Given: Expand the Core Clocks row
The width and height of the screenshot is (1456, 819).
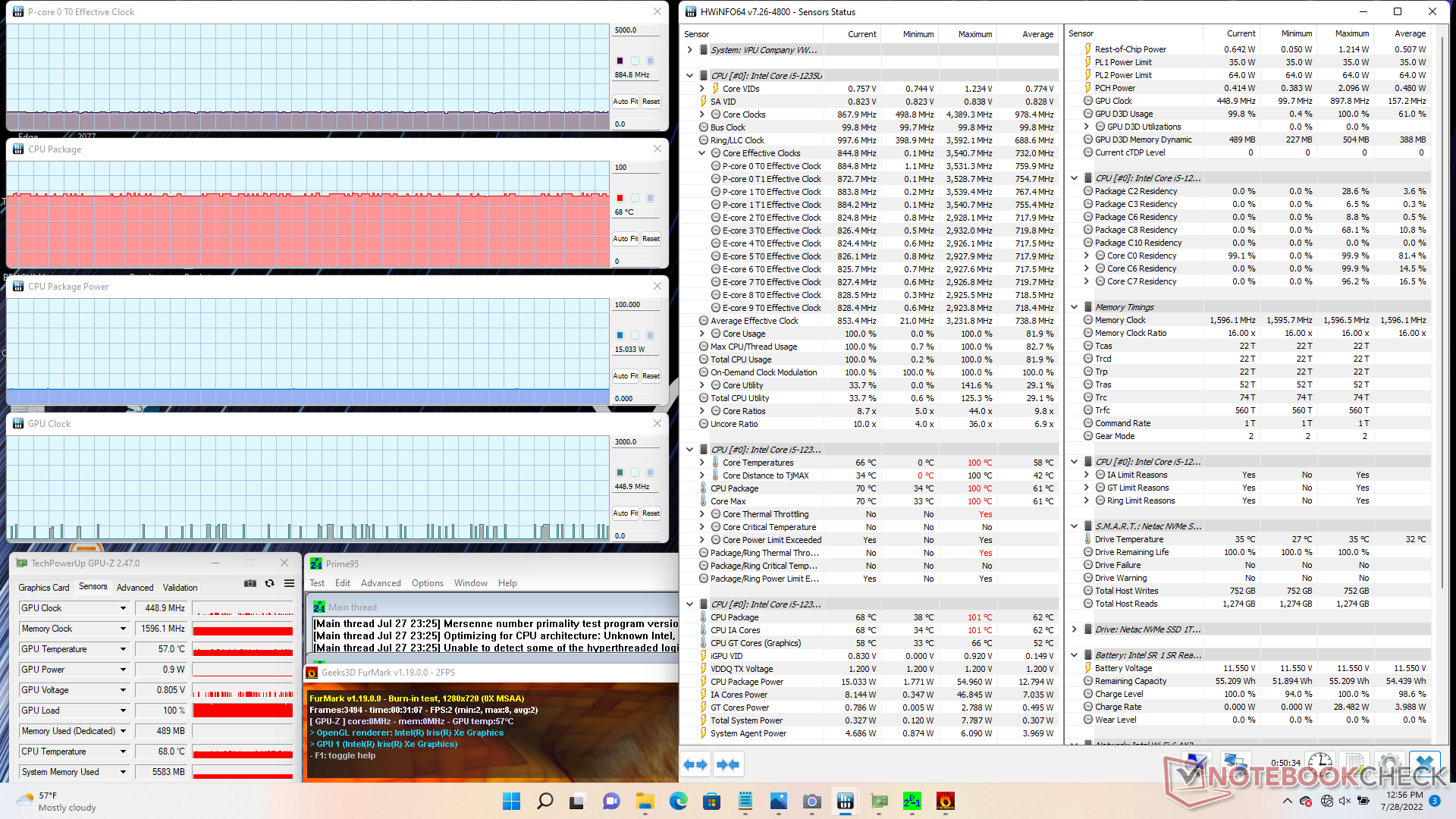Looking at the screenshot, I should coord(701,115).
